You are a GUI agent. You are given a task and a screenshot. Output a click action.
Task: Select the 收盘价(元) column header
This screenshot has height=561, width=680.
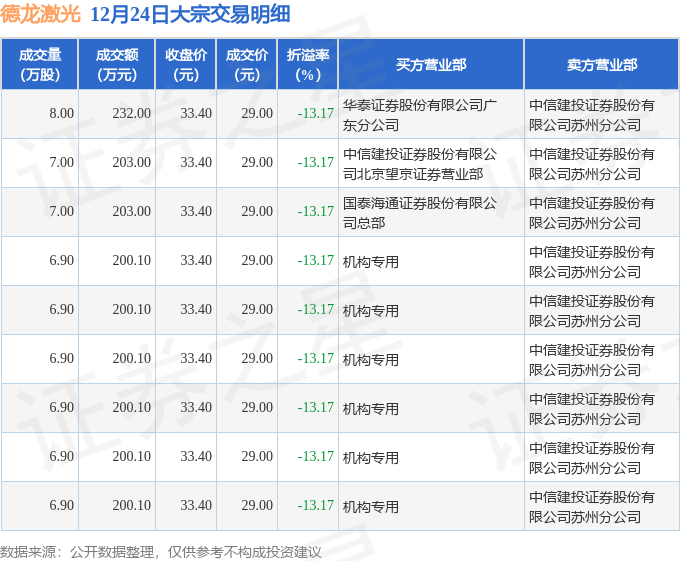pos(186,65)
